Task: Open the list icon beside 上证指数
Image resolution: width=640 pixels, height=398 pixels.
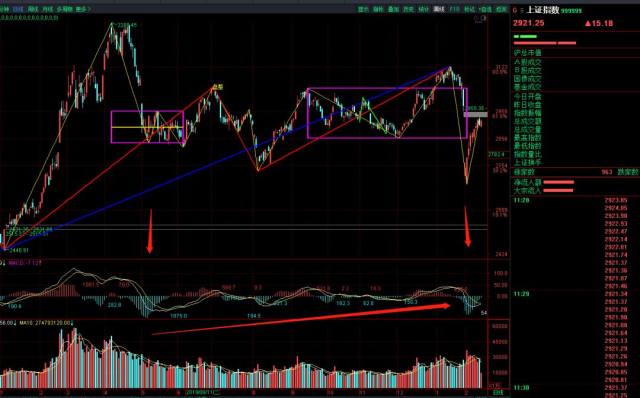Action: point(522,11)
